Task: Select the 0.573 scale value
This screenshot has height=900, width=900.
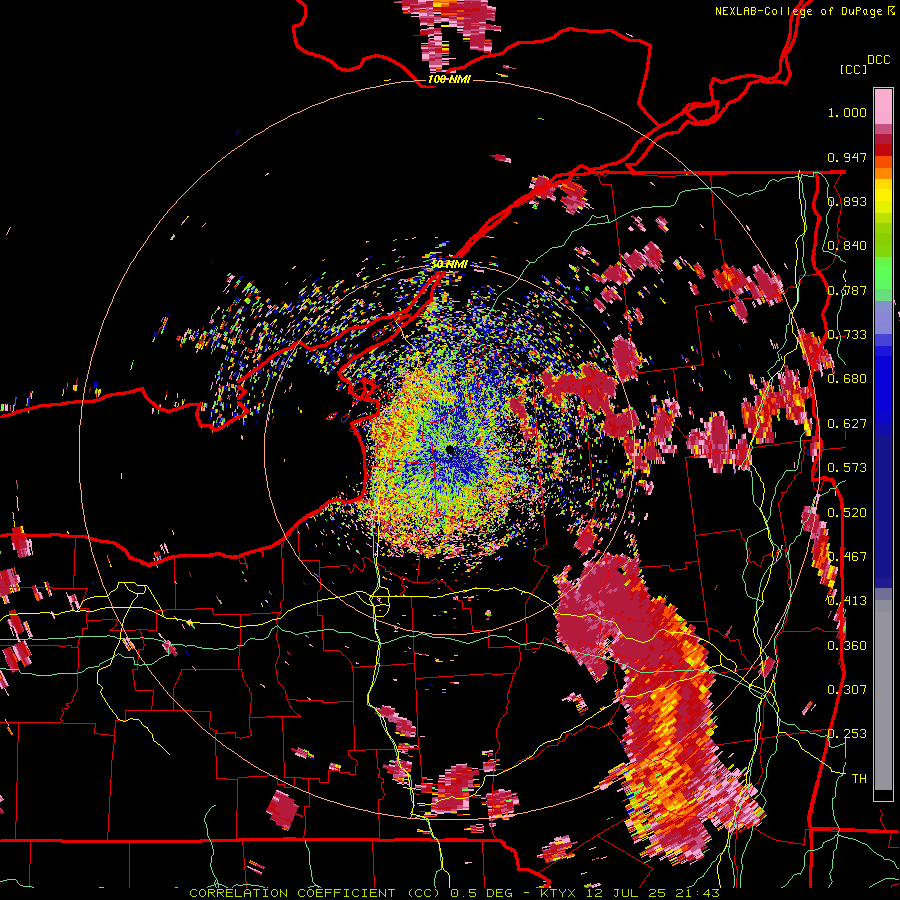Action: pyautogui.click(x=847, y=468)
